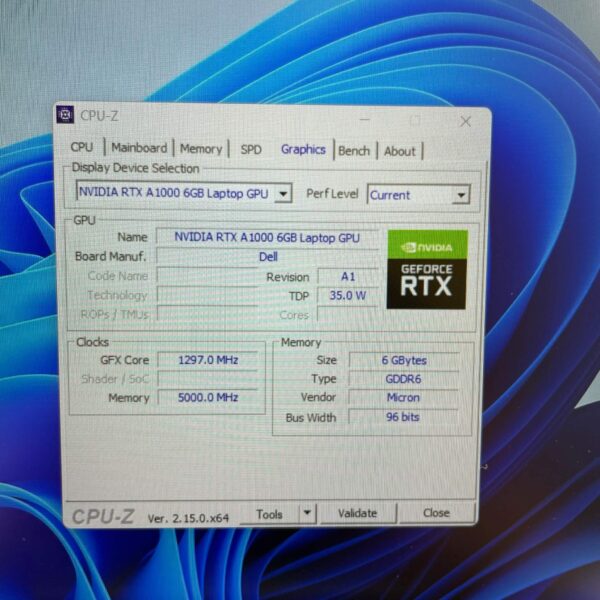Click the GPU Name field value
This screenshot has width=600, height=600.
[x=267, y=238]
